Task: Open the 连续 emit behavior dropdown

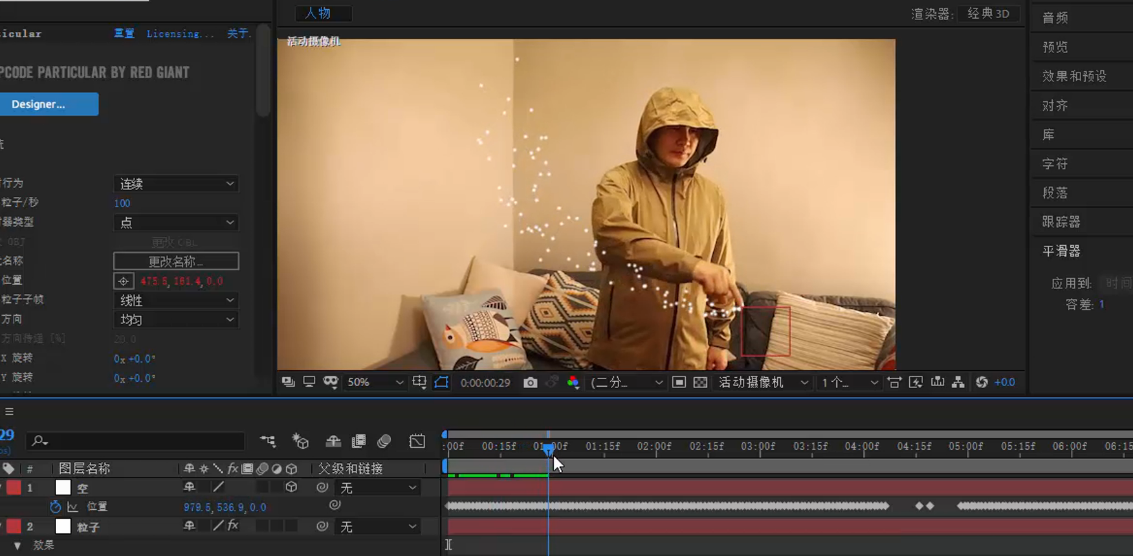Action: click(x=176, y=184)
